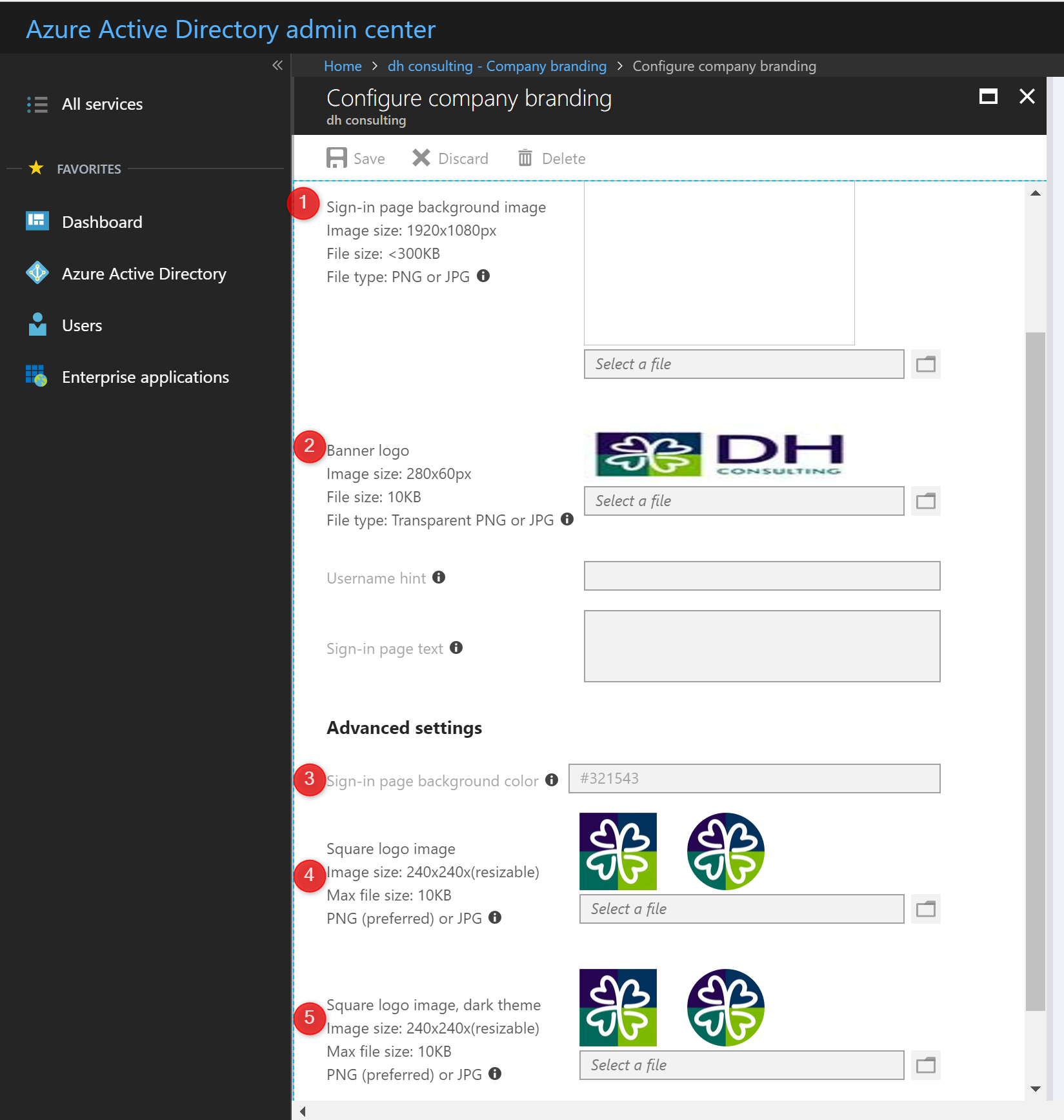Show info for dark theme logo file type

(495, 1074)
